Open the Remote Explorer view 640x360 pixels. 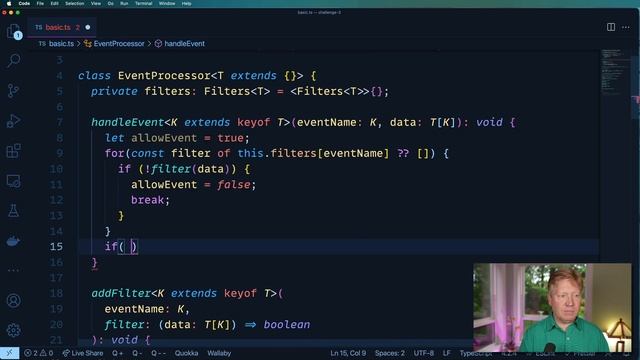(13, 181)
